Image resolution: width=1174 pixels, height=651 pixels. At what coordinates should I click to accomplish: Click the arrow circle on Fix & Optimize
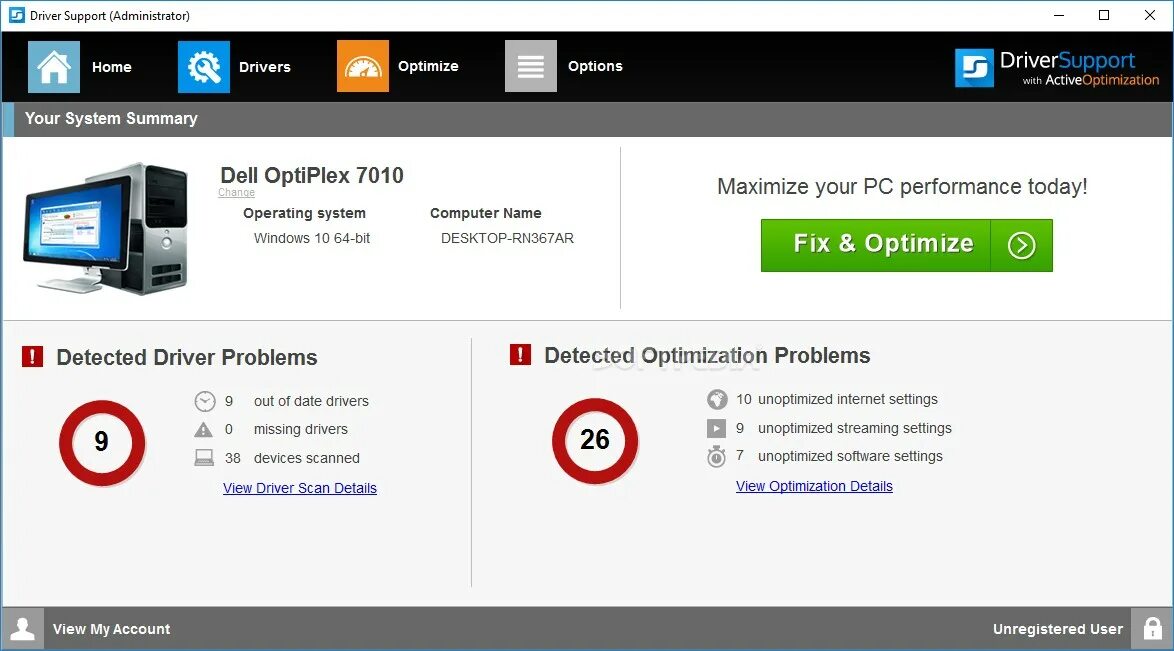1021,245
